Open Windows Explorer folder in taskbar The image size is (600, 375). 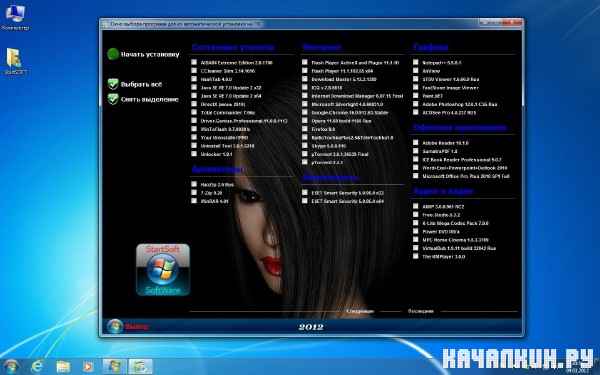63,367
